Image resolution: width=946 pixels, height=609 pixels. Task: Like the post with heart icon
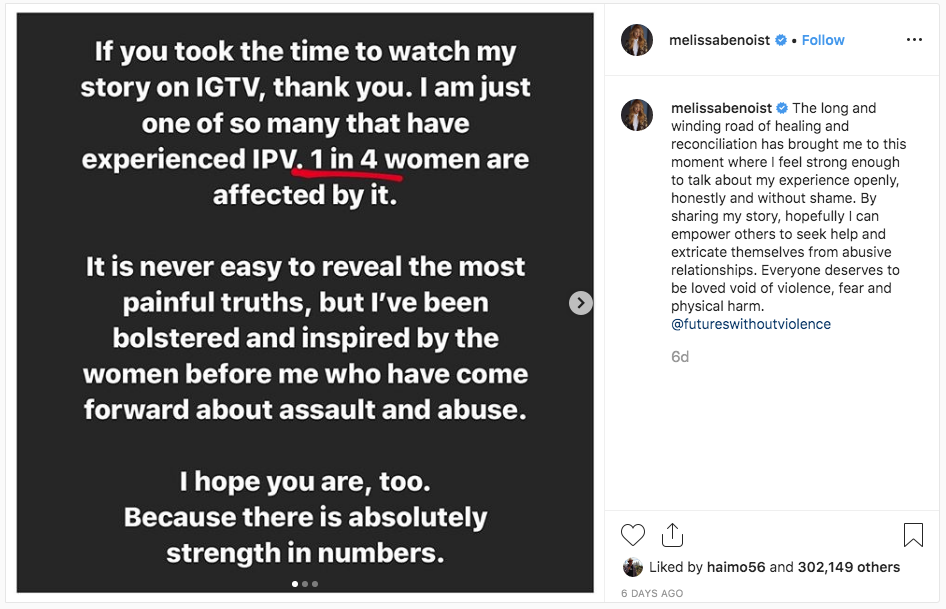[x=633, y=534]
